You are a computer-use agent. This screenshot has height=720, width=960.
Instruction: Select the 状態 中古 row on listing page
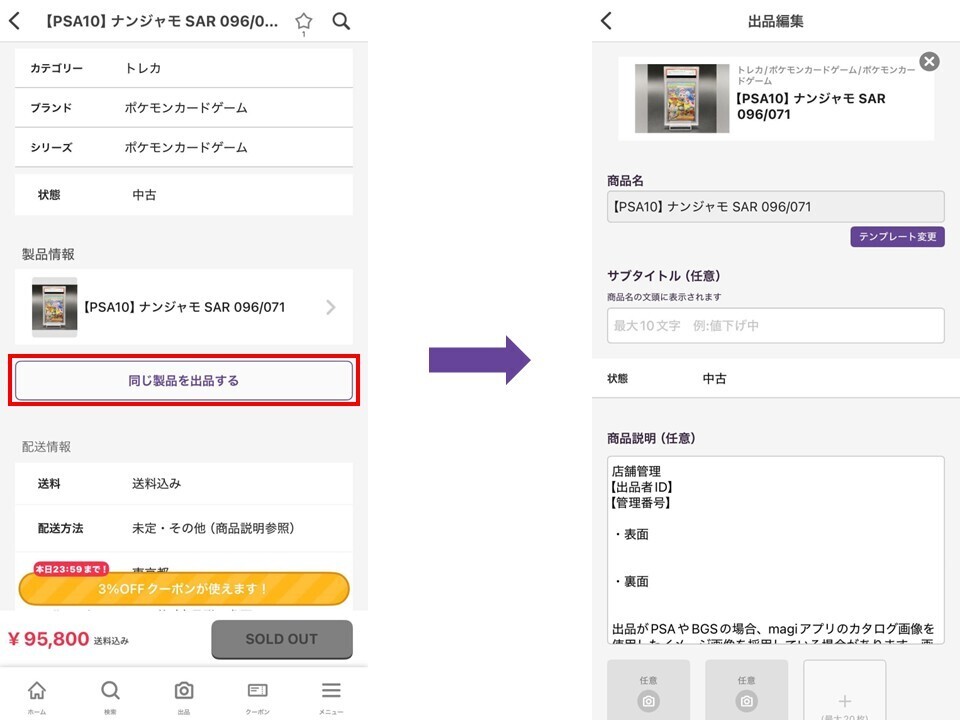coord(184,195)
